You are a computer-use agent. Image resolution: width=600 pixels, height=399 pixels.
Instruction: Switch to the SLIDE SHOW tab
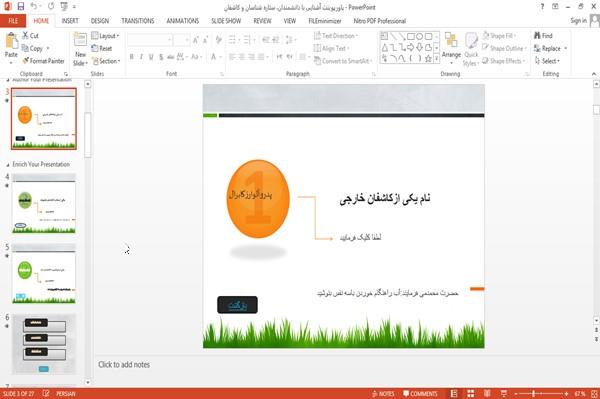(226, 21)
